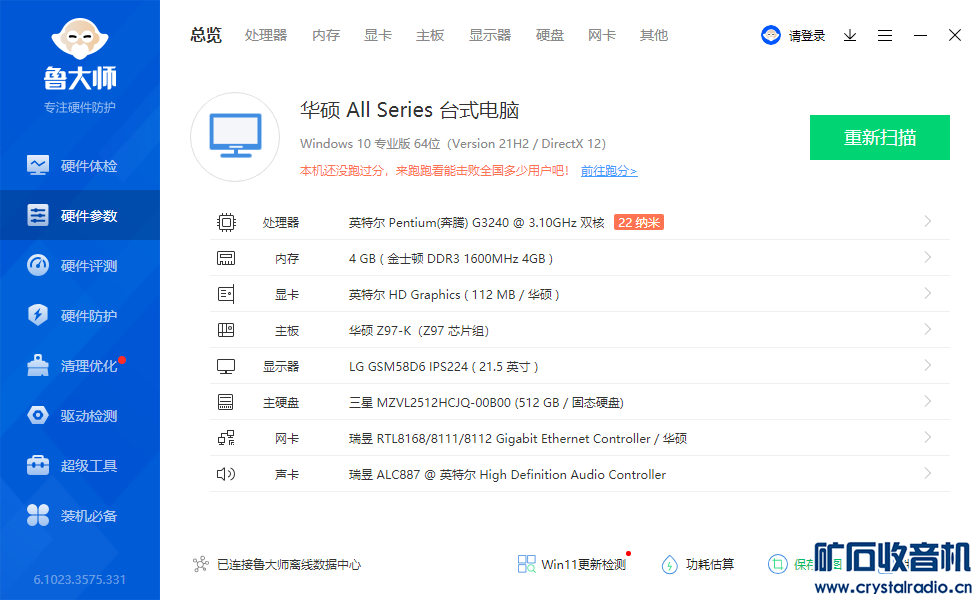Click the user avatar next to 请登录
The width and height of the screenshot is (980, 600).
(771, 35)
